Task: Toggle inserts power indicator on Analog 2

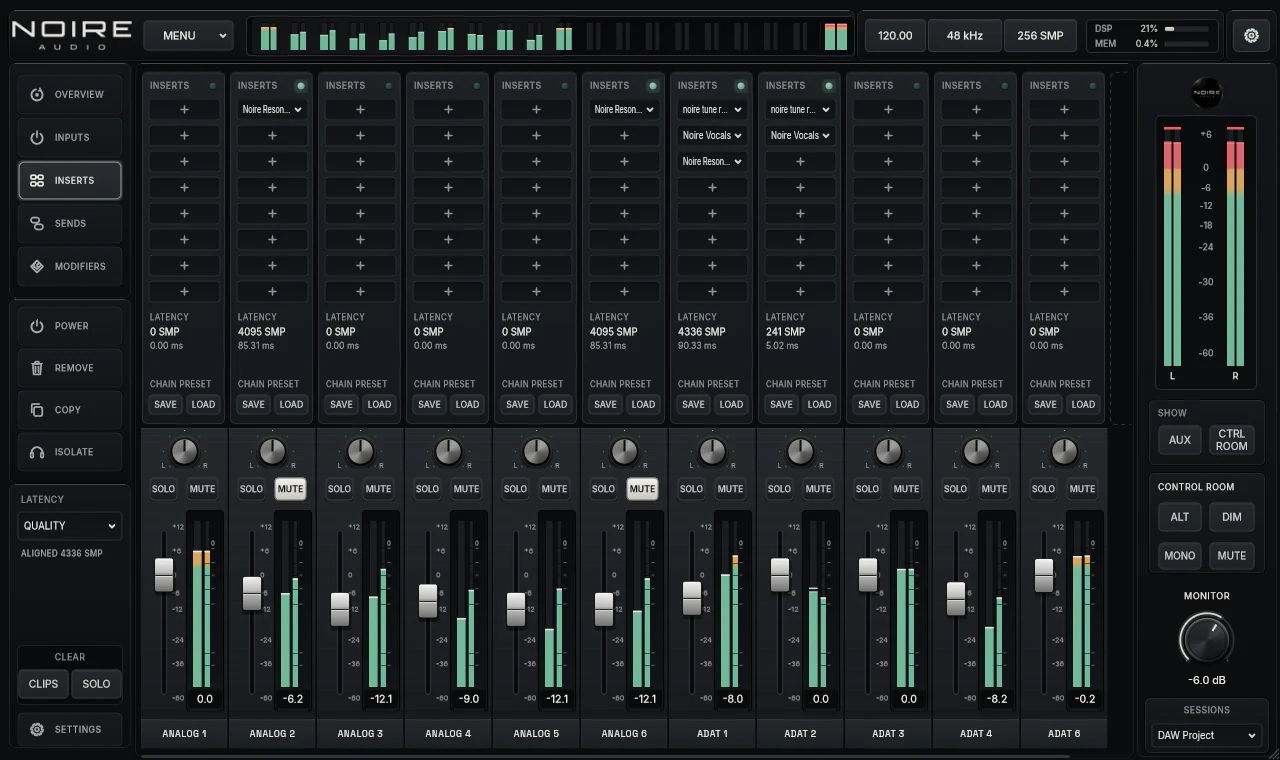Action: click(x=300, y=86)
